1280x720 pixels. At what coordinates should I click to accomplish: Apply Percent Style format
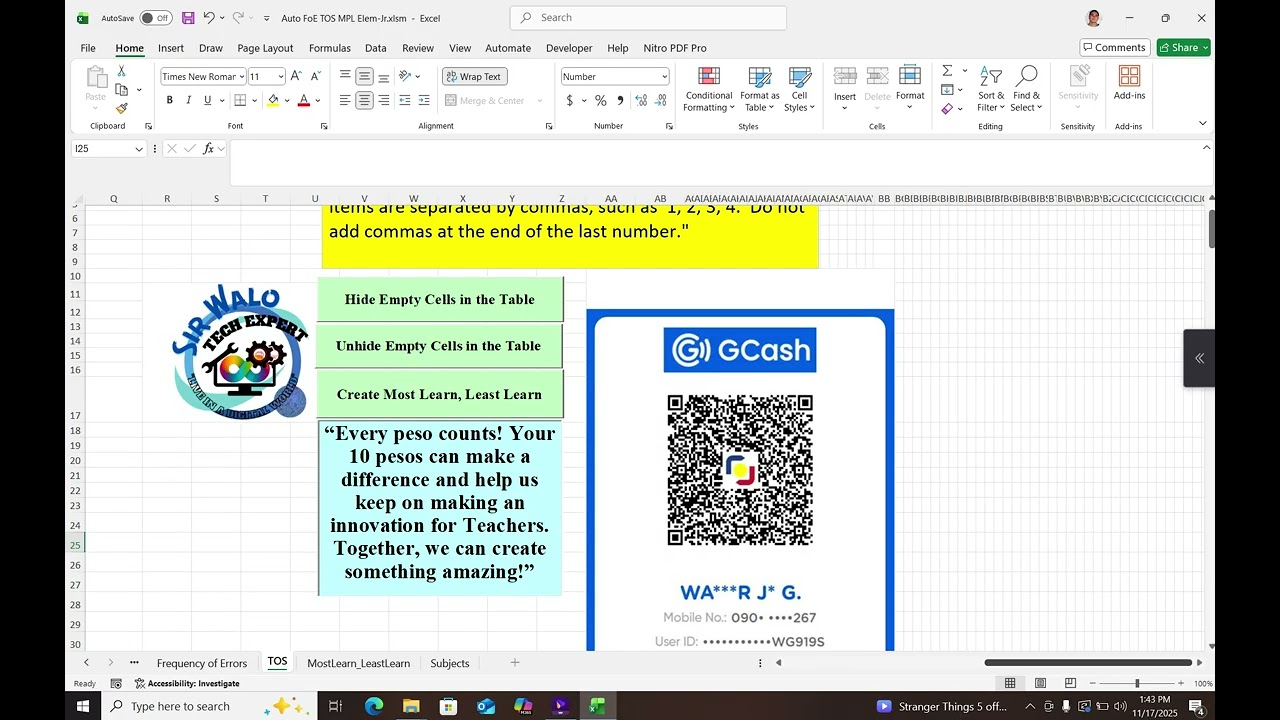(601, 100)
